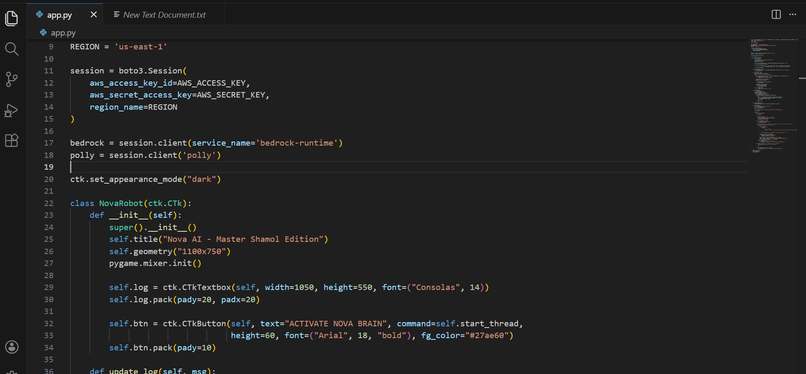This screenshot has width=806, height=374.
Task: Split the editor to the right
Action: coord(776,15)
